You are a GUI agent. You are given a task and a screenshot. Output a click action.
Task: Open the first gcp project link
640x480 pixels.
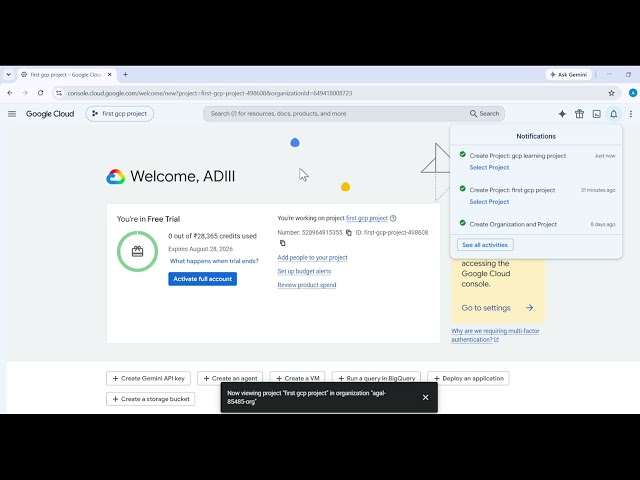point(367,218)
